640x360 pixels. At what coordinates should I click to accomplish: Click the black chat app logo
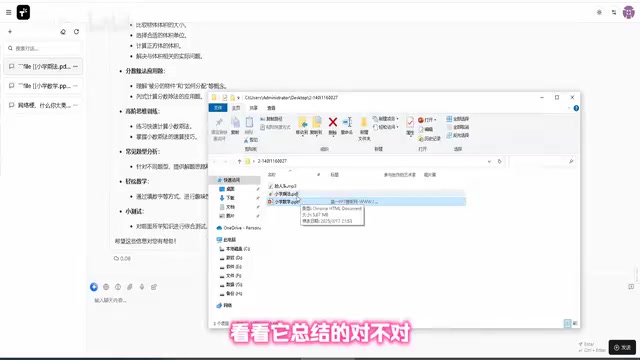pyautogui.click(x=23, y=12)
